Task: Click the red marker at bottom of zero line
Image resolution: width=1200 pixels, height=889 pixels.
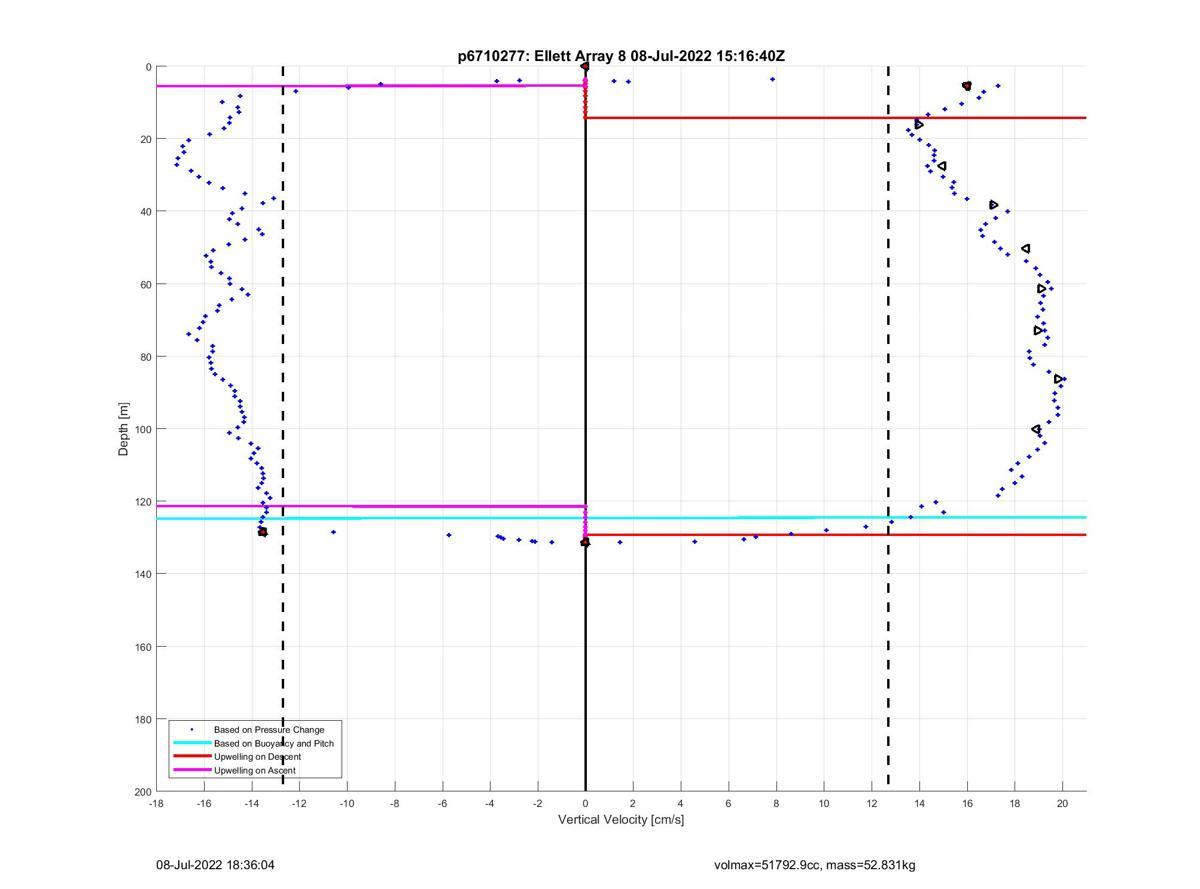Action: 585,542
